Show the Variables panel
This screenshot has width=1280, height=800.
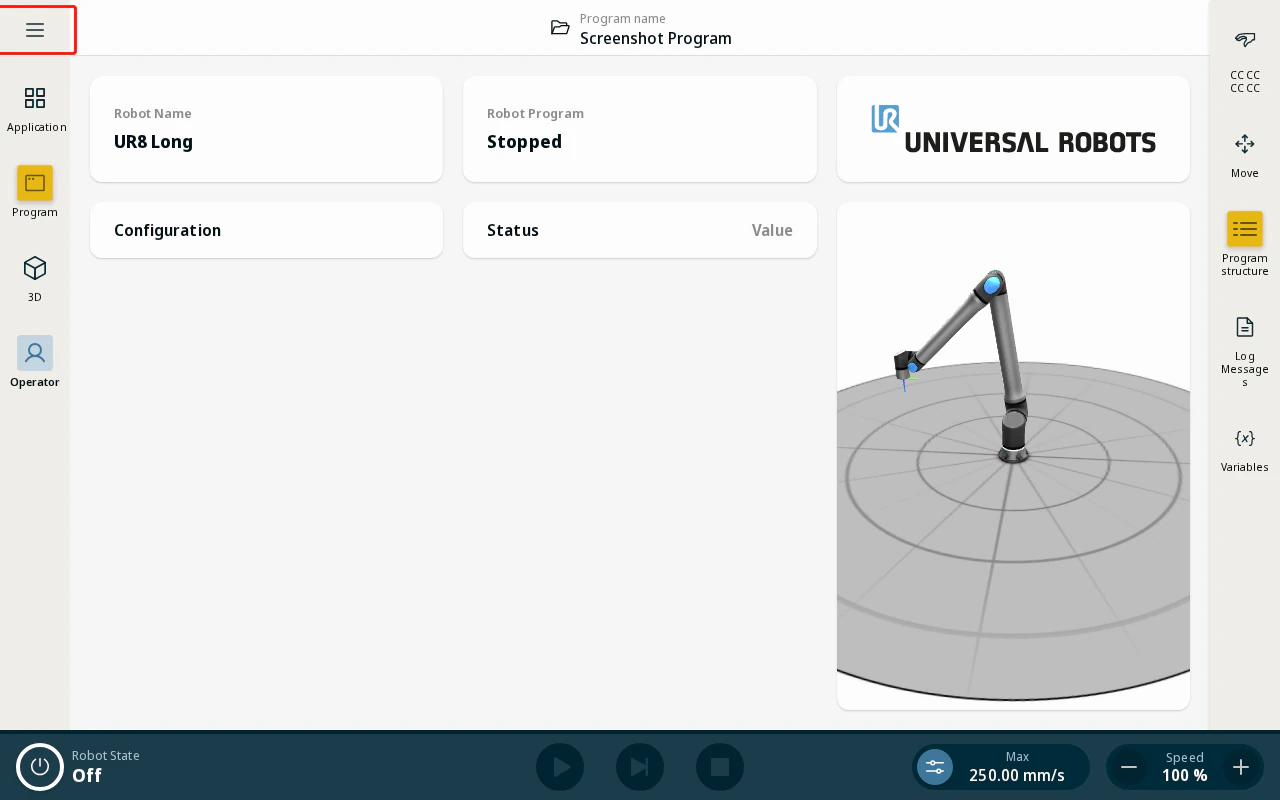[1245, 449]
